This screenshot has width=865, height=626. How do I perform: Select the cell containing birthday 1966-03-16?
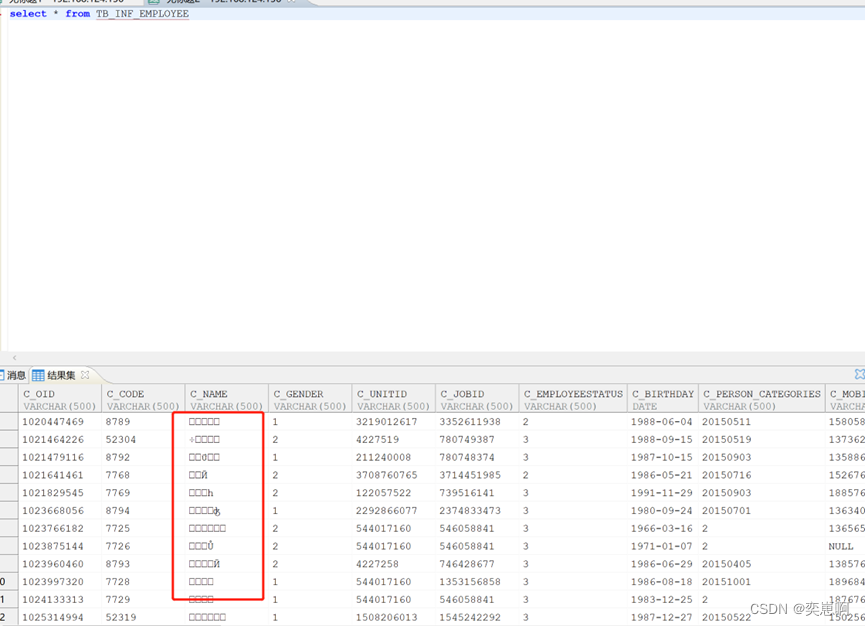[x=662, y=528]
